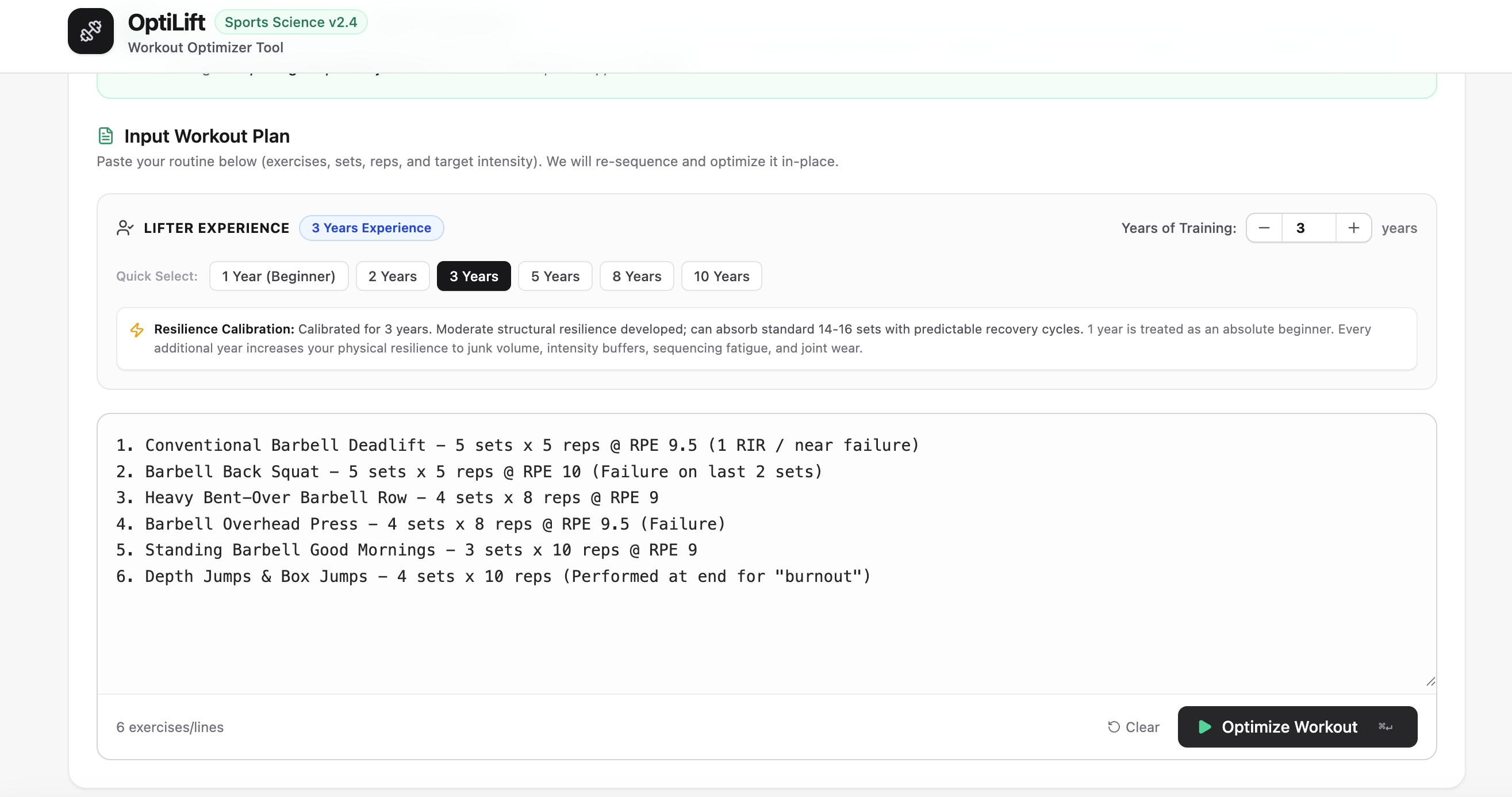Increase years of training with plus button

1353,228
